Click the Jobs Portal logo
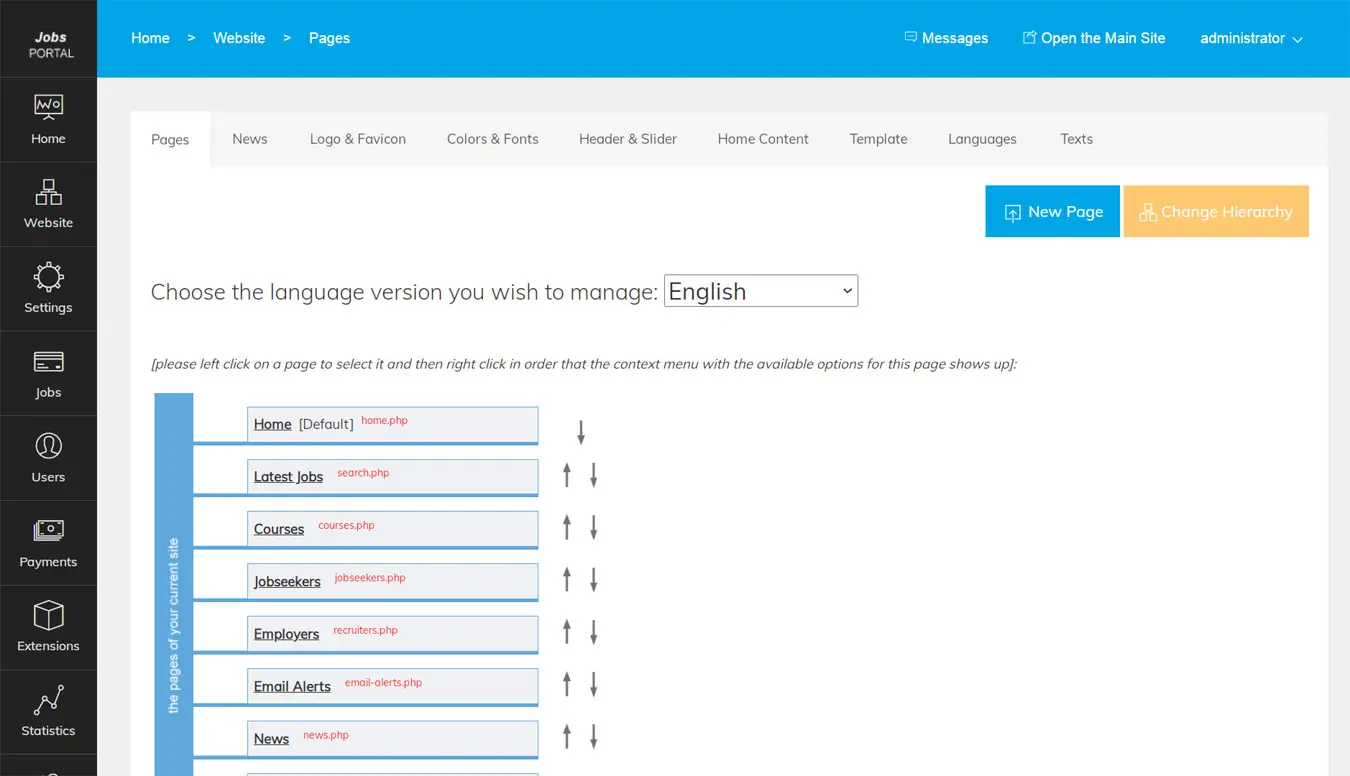1350x776 pixels. [50, 44]
